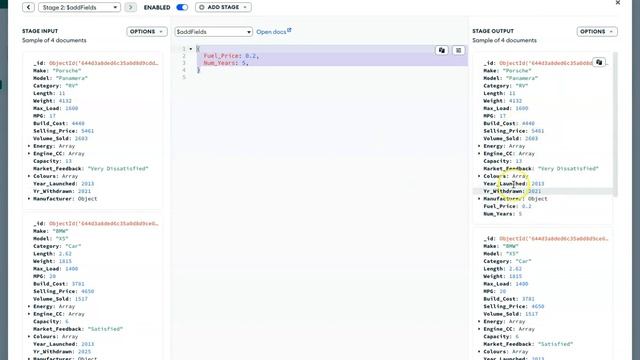Expand Energy array in BMW output document
The width and height of the screenshot is (640, 360).
click(479, 322)
